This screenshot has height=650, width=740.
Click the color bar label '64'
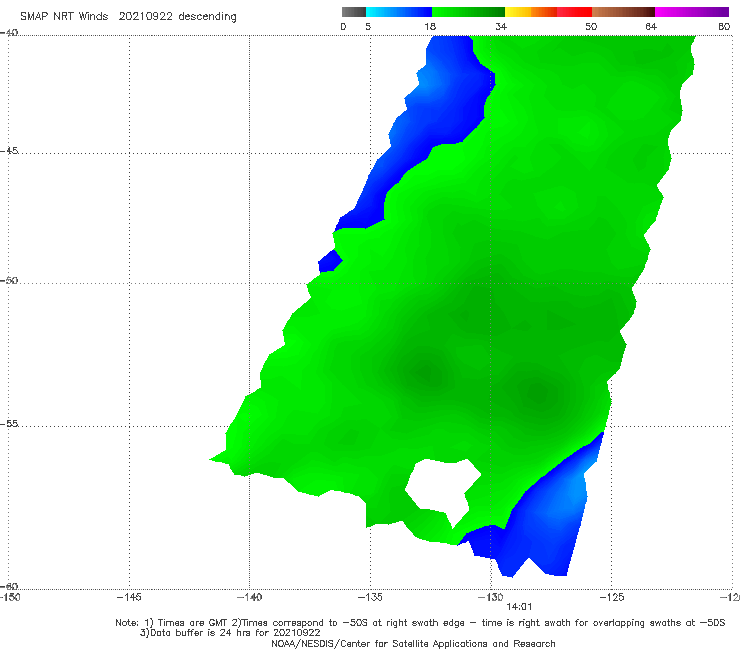click(651, 26)
